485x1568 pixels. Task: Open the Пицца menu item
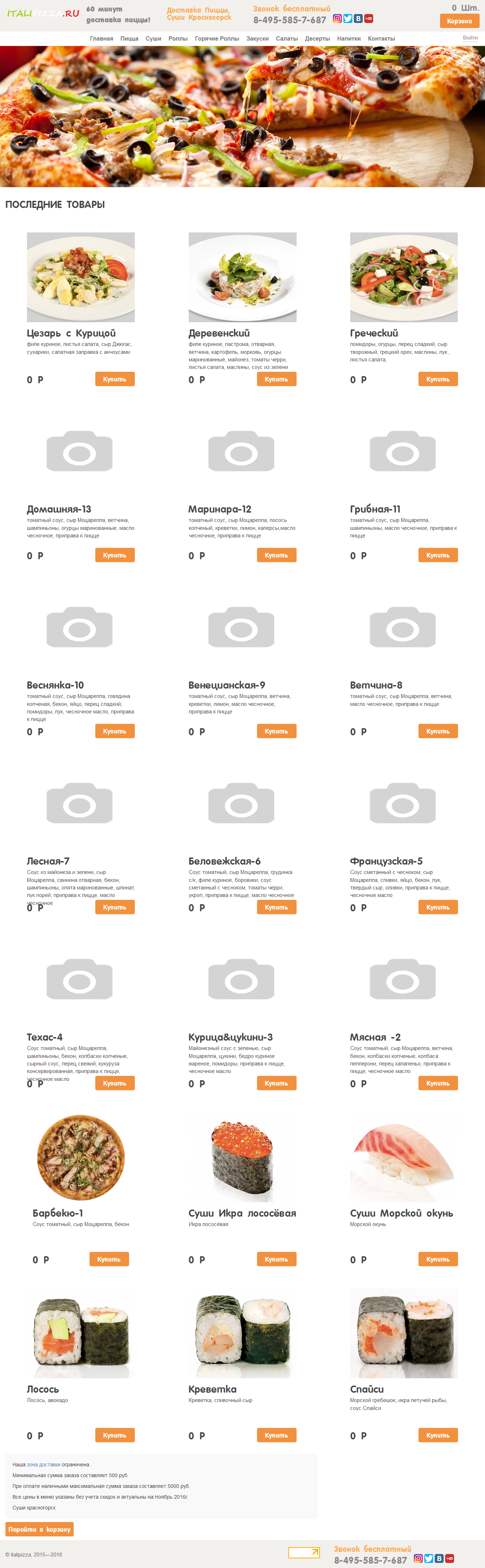(129, 38)
